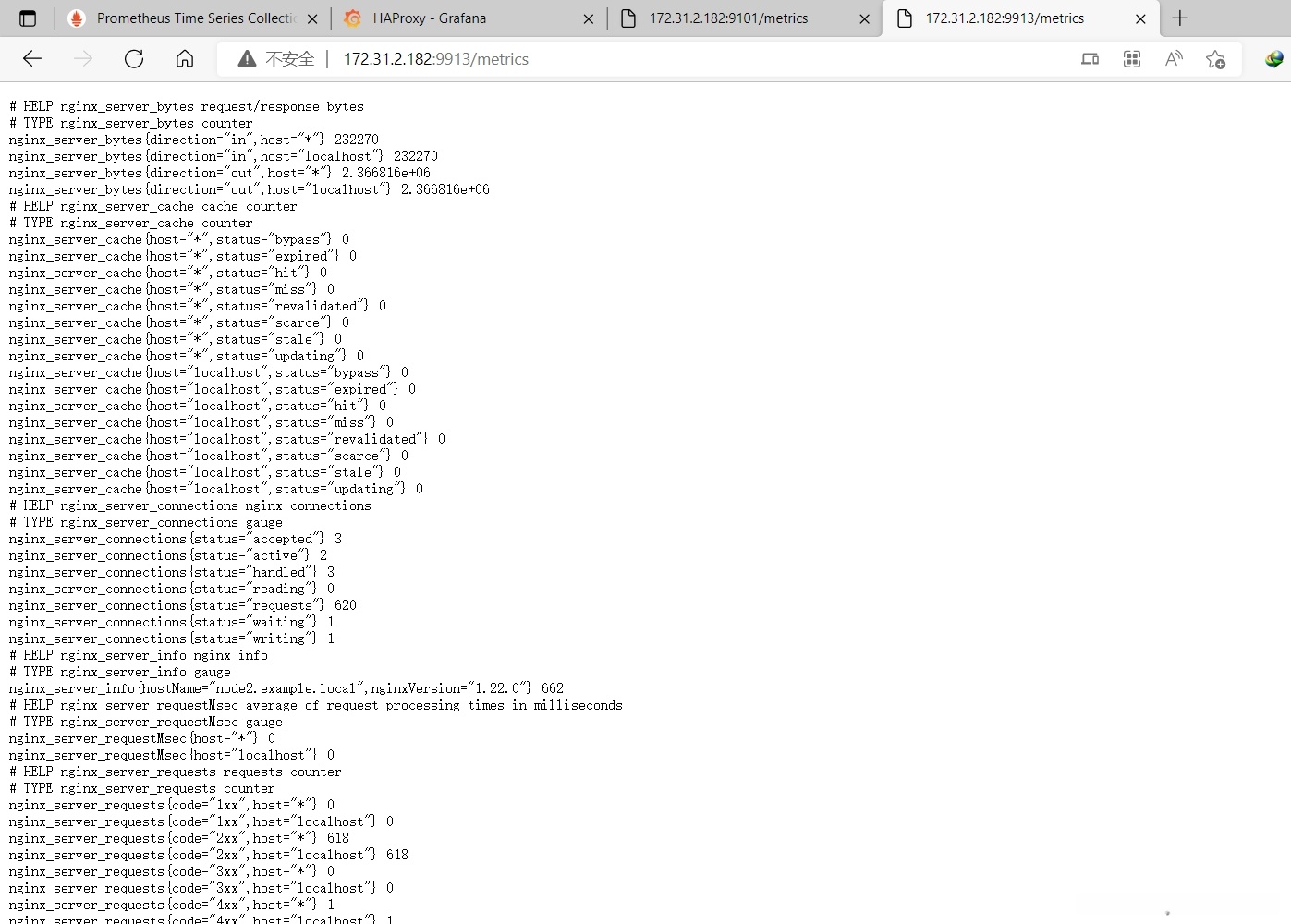Image resolution: width=1291 pixels, height=924 pixels.
Task: Add this page to favorites
Action: (x=1215, y=59)
